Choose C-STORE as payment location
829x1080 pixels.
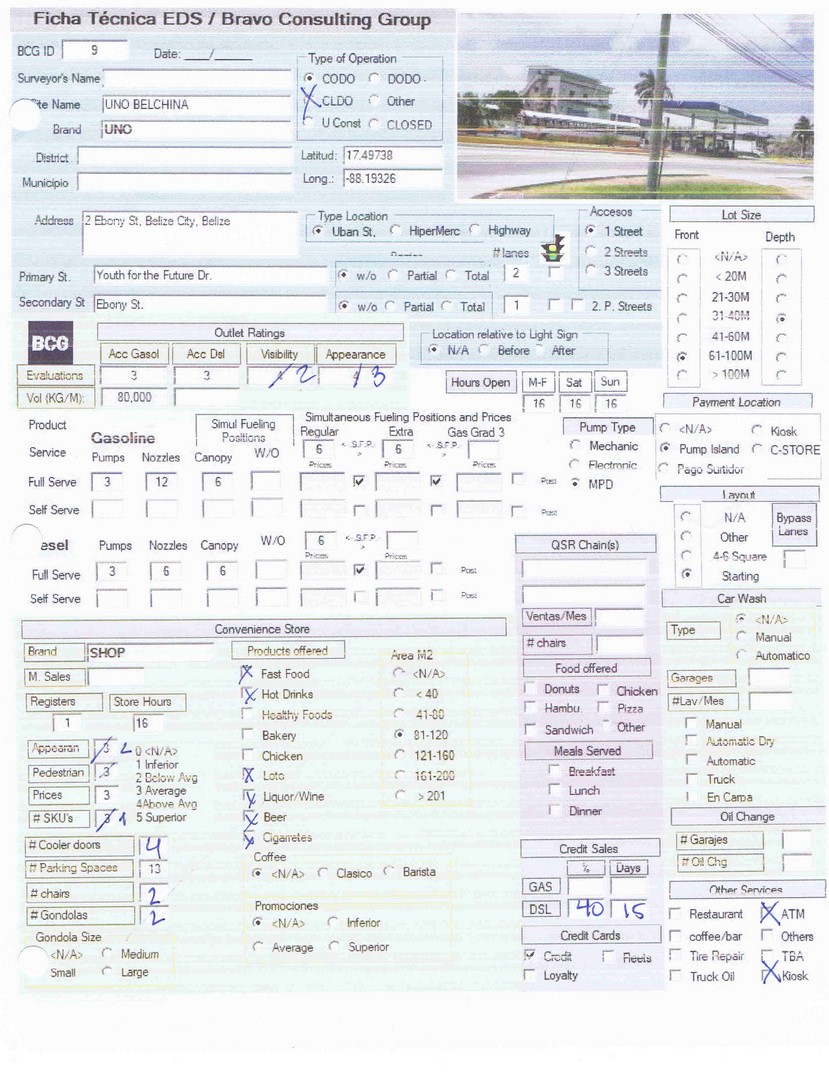tap(757, 449)
